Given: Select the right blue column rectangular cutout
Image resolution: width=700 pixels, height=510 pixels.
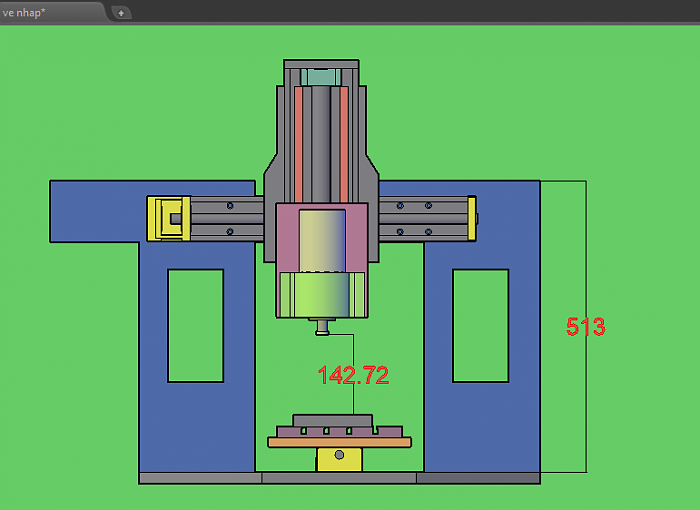Looking at the screenshot, I should click(480, 325).
